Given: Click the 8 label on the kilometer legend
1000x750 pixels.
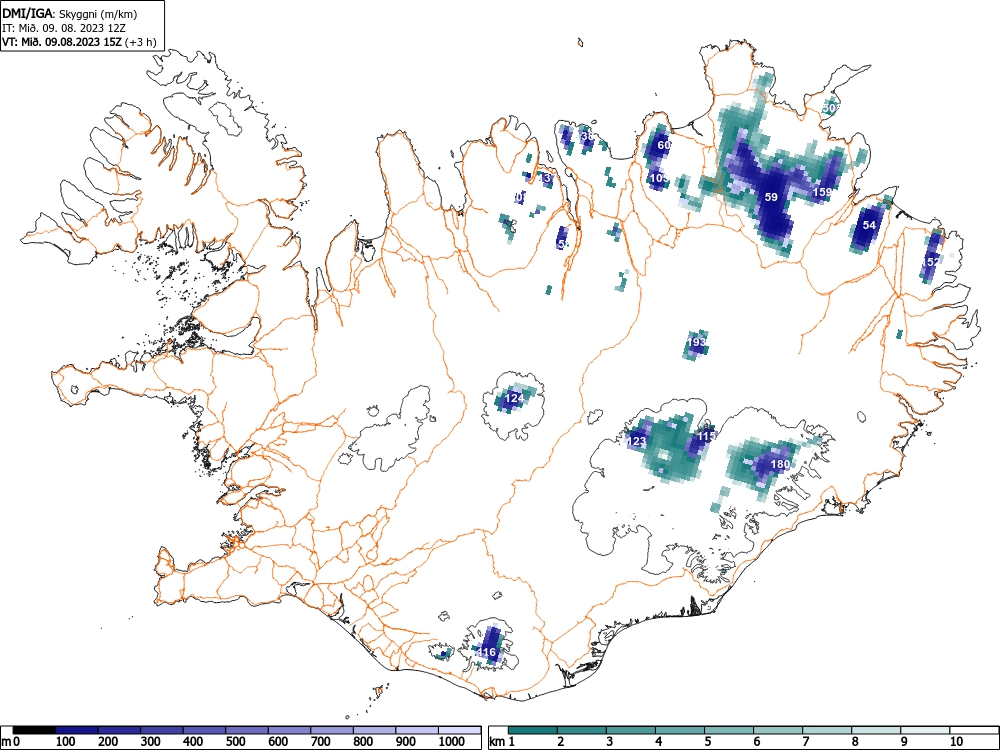Looking at the screenshot, I should click(x=855, y=742).
